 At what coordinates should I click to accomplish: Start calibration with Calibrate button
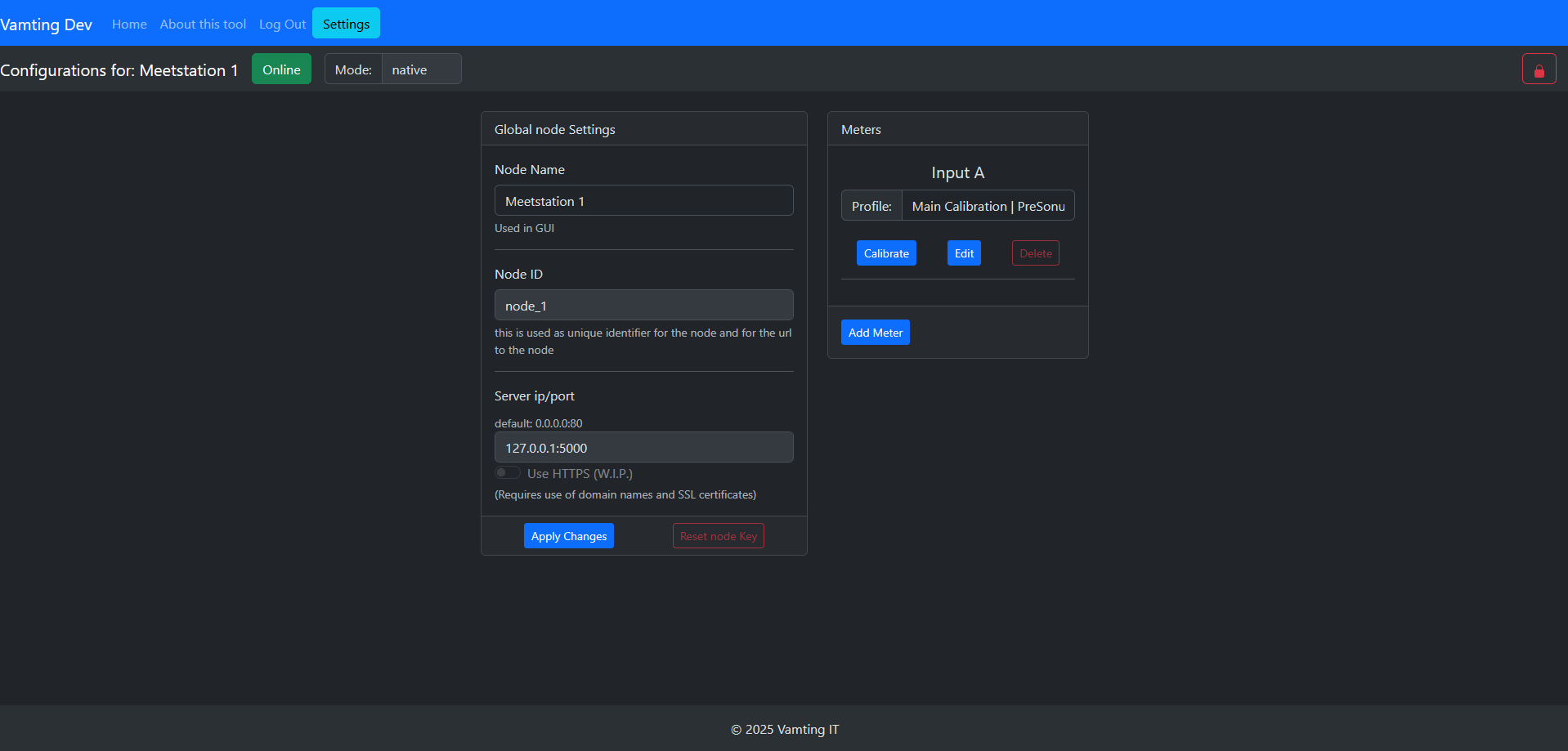click(x=886, y=253)
